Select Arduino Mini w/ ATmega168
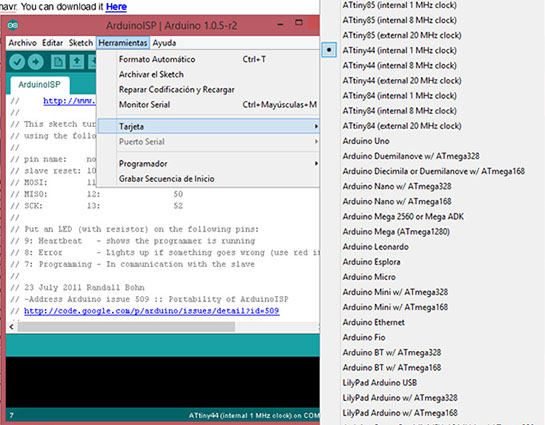Image resolution: width=545 pixels, height=425 pixels. 395,307
